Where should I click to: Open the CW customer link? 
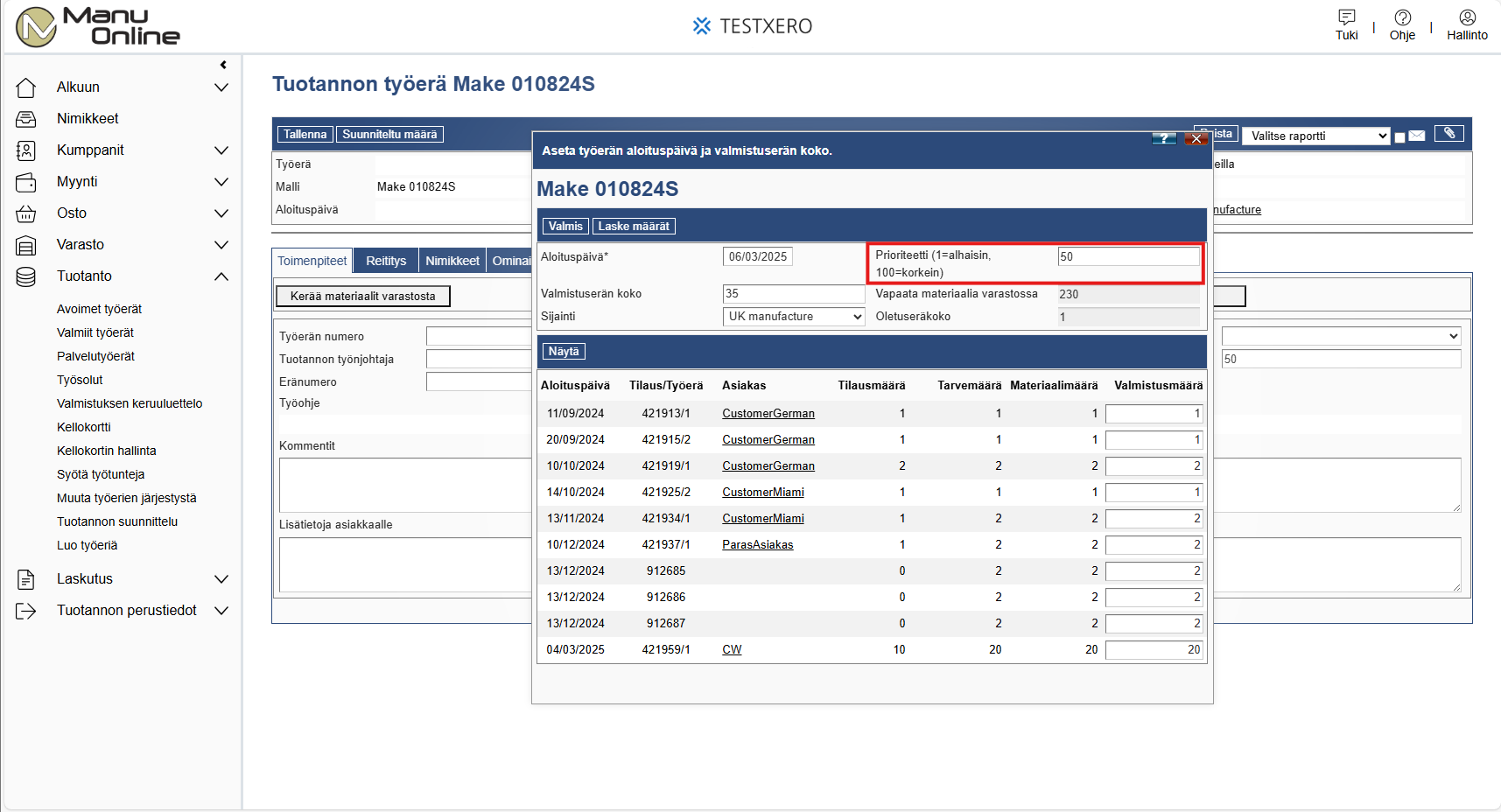[732, 649]
